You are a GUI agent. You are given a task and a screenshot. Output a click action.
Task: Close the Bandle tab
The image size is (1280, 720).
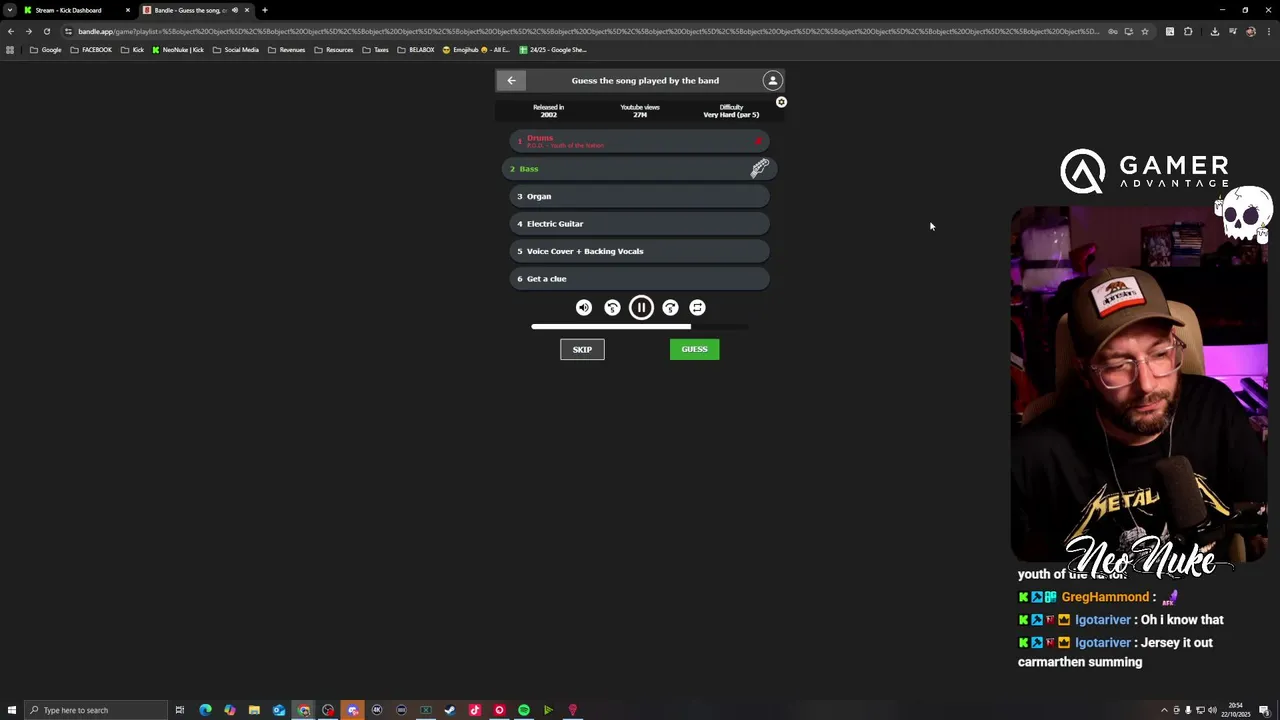click(x=247, y=10)
